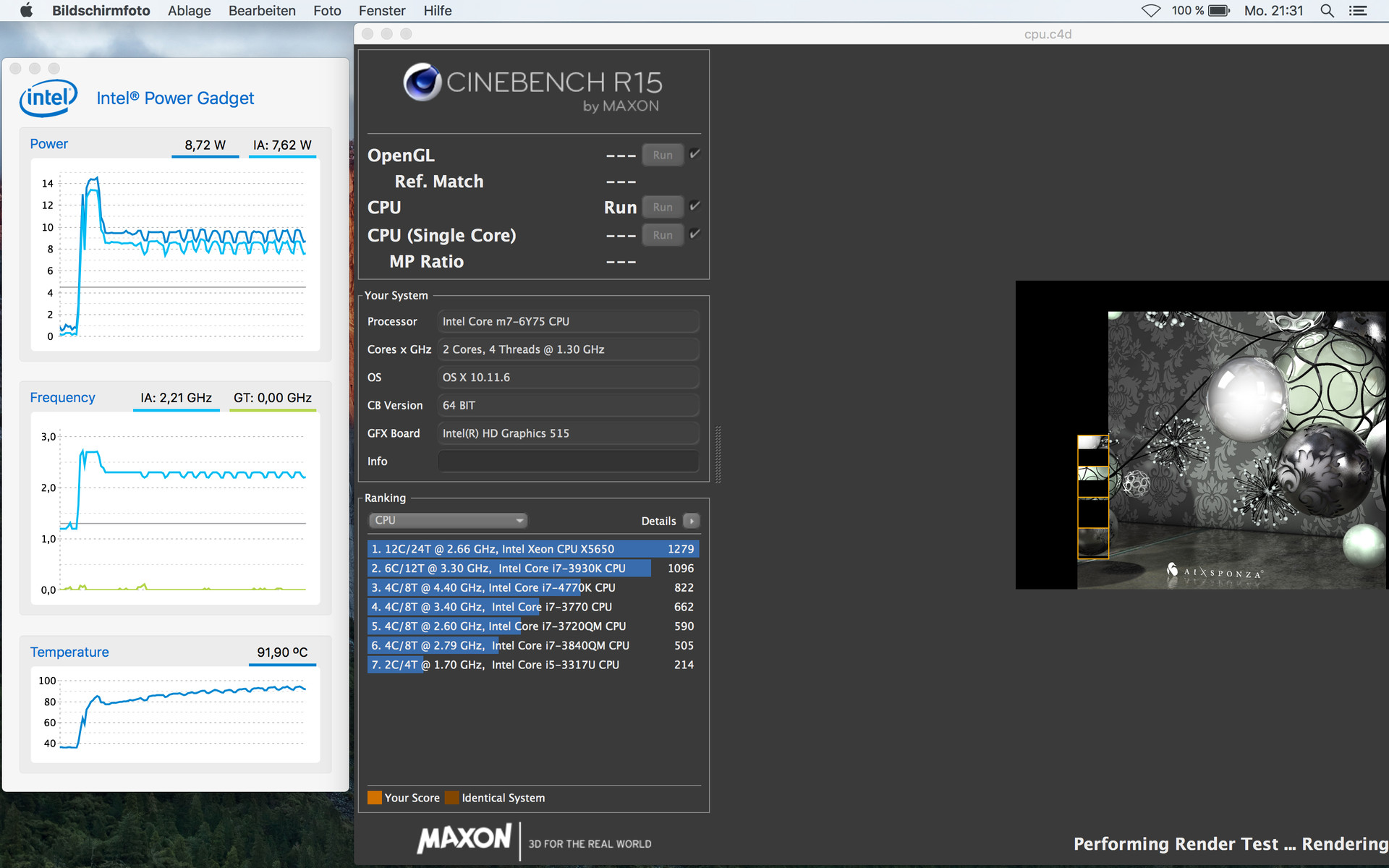Image resolution: width=1389 pixels, height=868 pixels.
Task: Open the Apple menu
Action: (x=27, y=10)
